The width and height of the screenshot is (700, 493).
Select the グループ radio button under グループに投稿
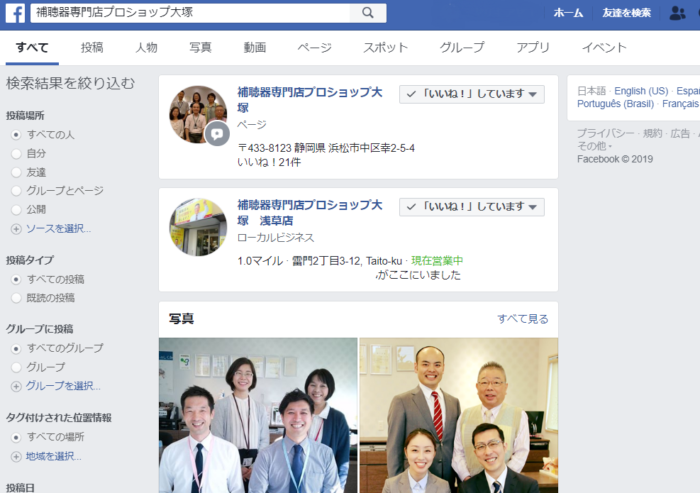[x=16, y=368]
